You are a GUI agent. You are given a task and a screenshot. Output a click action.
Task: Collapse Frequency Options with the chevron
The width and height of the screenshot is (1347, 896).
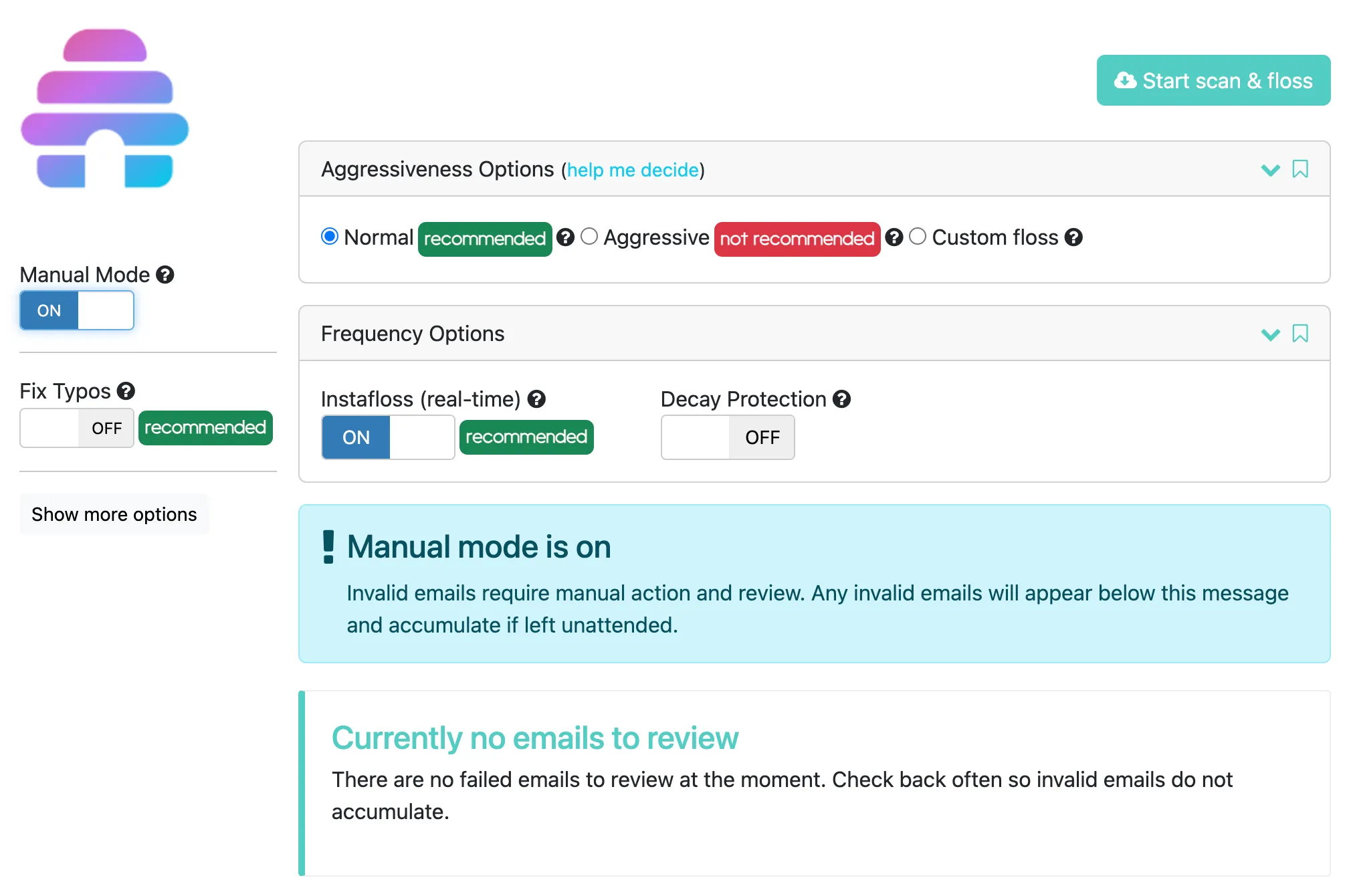tap(1270, 334)
